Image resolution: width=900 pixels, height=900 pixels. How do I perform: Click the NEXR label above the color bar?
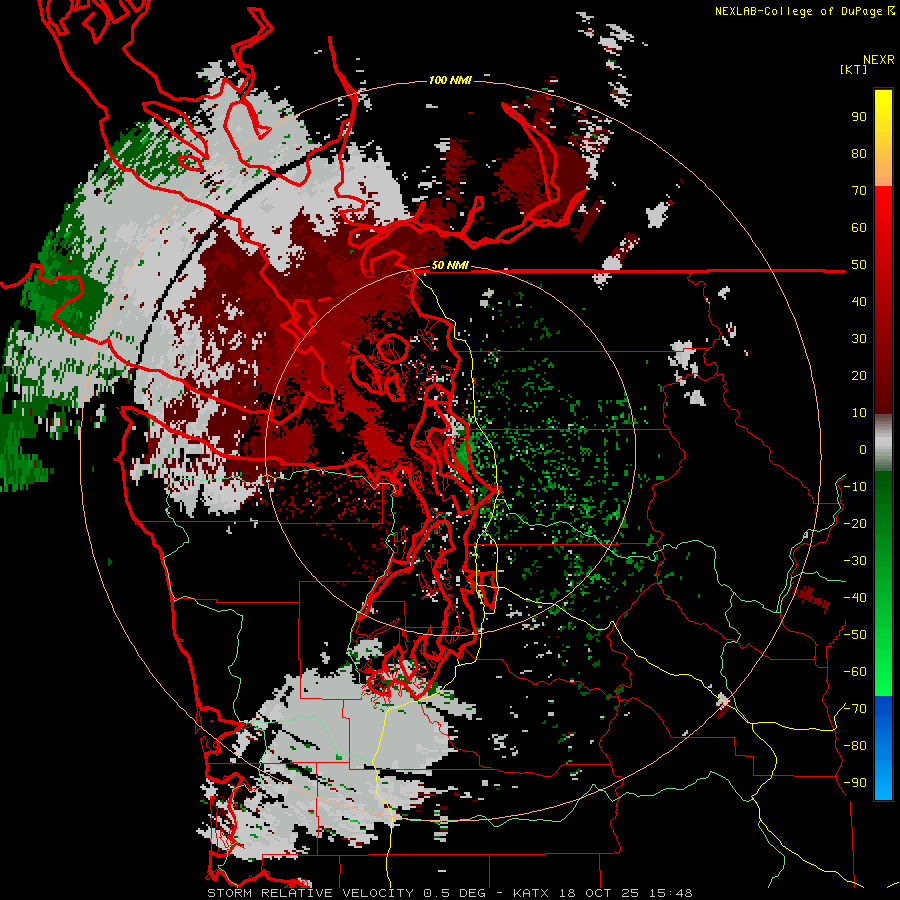[x=879, y=59]
